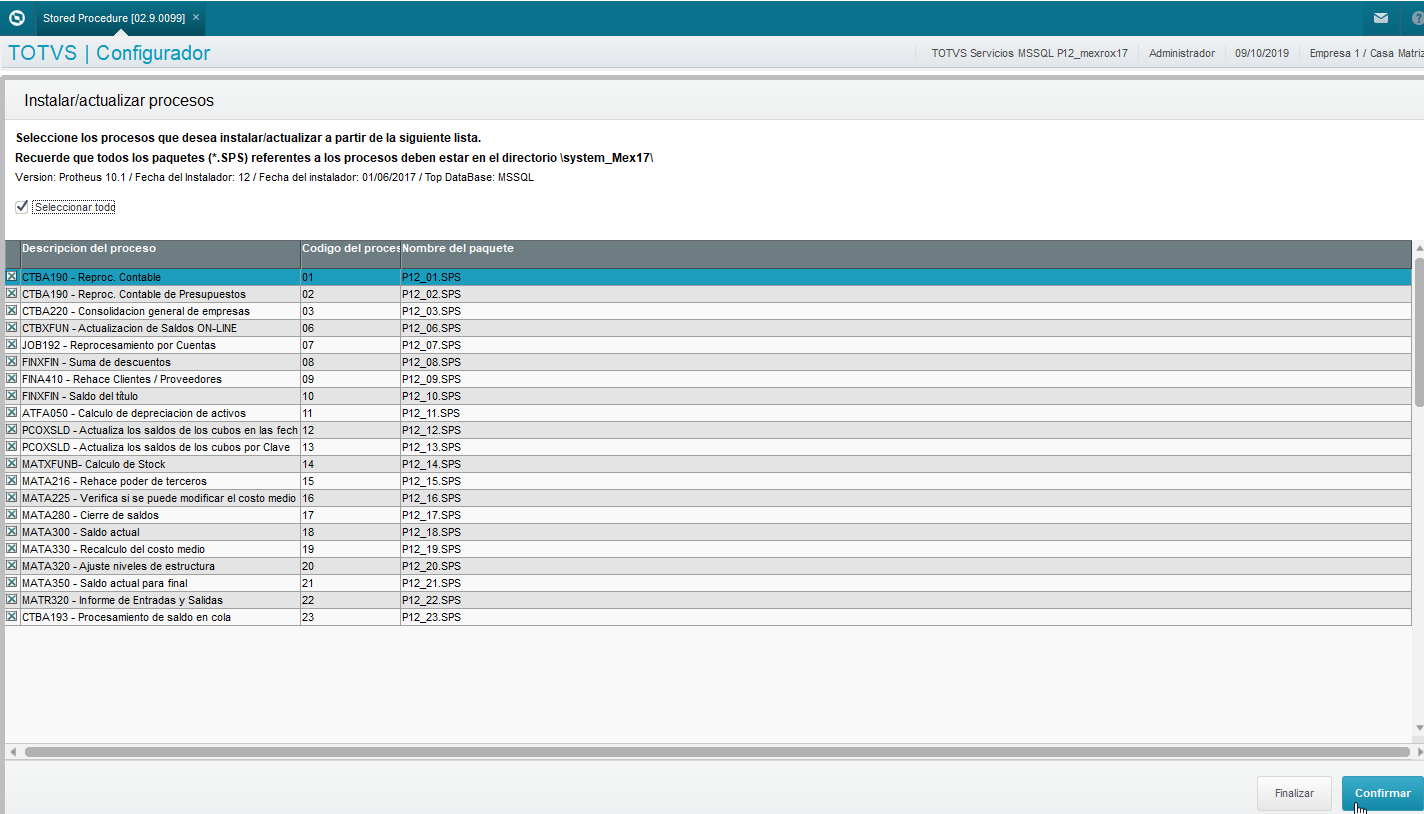Uncheck the MATXFUNB Calculo de Stock checkbox
Image resolution: width=1424 pixels, height=814 pixels.
(x=12, y=463)
